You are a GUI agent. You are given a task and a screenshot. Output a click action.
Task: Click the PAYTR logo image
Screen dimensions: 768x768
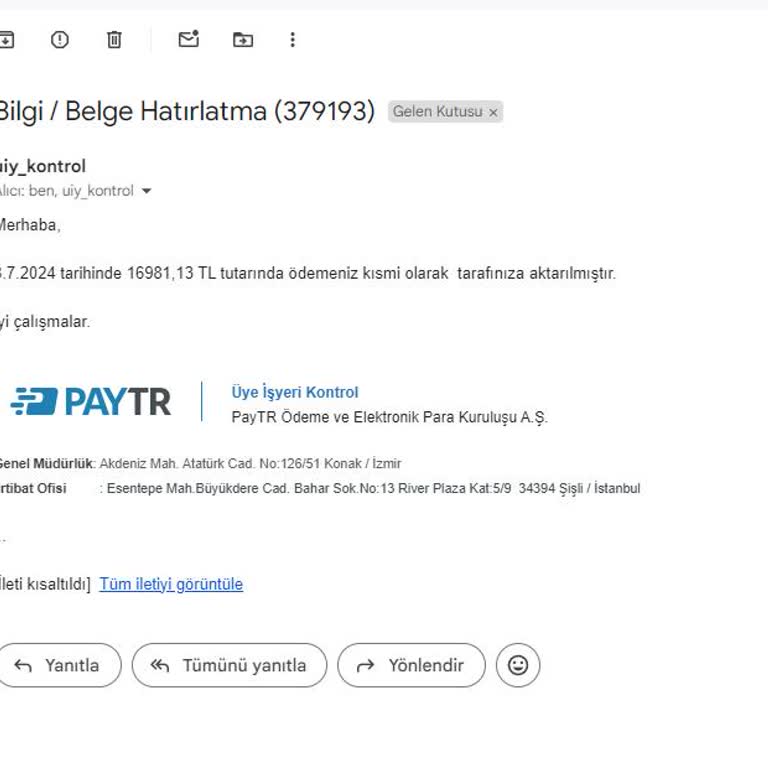point(91,401)
